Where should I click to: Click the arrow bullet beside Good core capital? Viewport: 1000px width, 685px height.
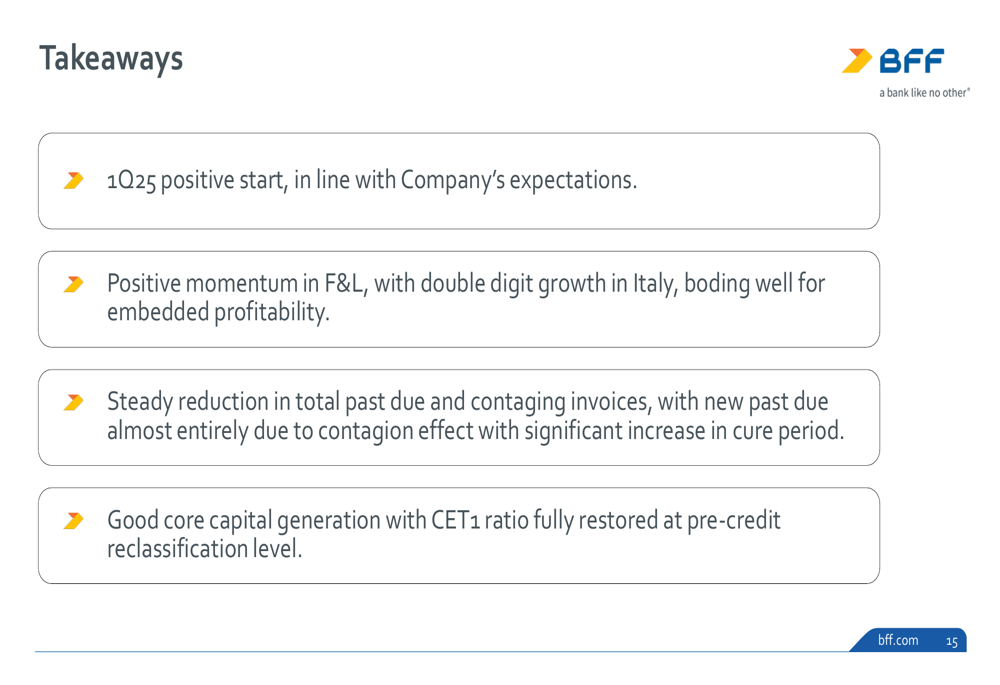(73, 520)
